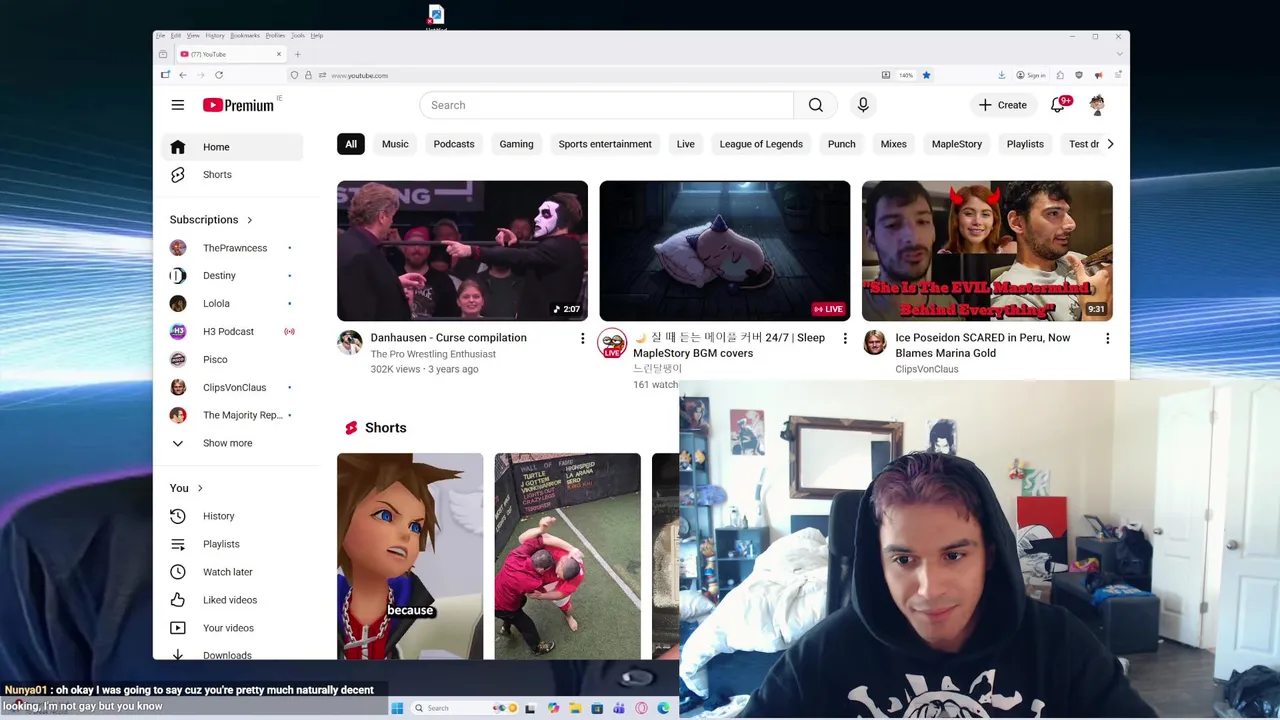Viewport: 1280px width, 720px height.
Task: Select the Mixes filter chip
Action: click(x=893, y=144)
